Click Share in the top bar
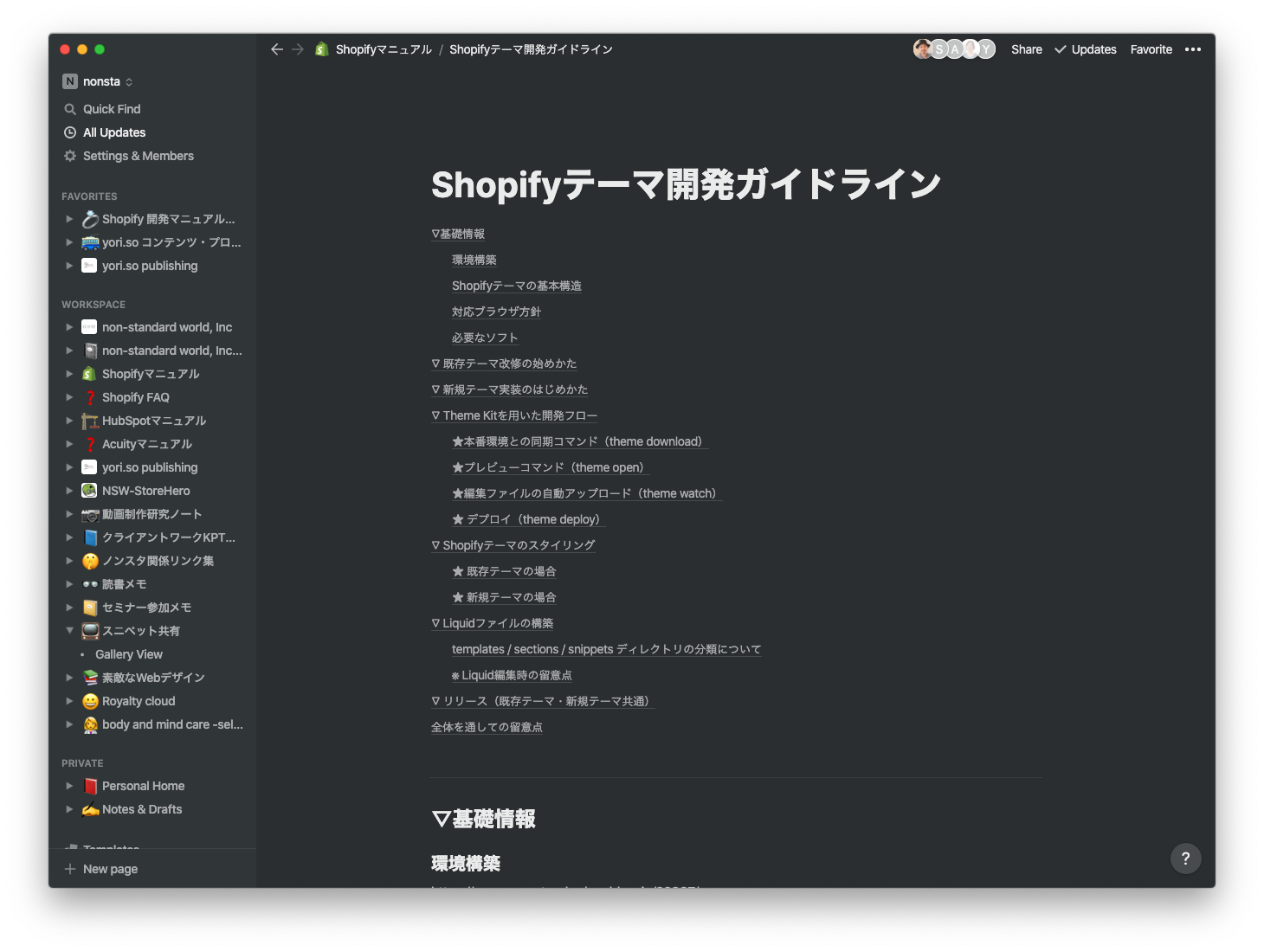The height and width of the screenshot is (952, 1264). [x=1027, y=49]
